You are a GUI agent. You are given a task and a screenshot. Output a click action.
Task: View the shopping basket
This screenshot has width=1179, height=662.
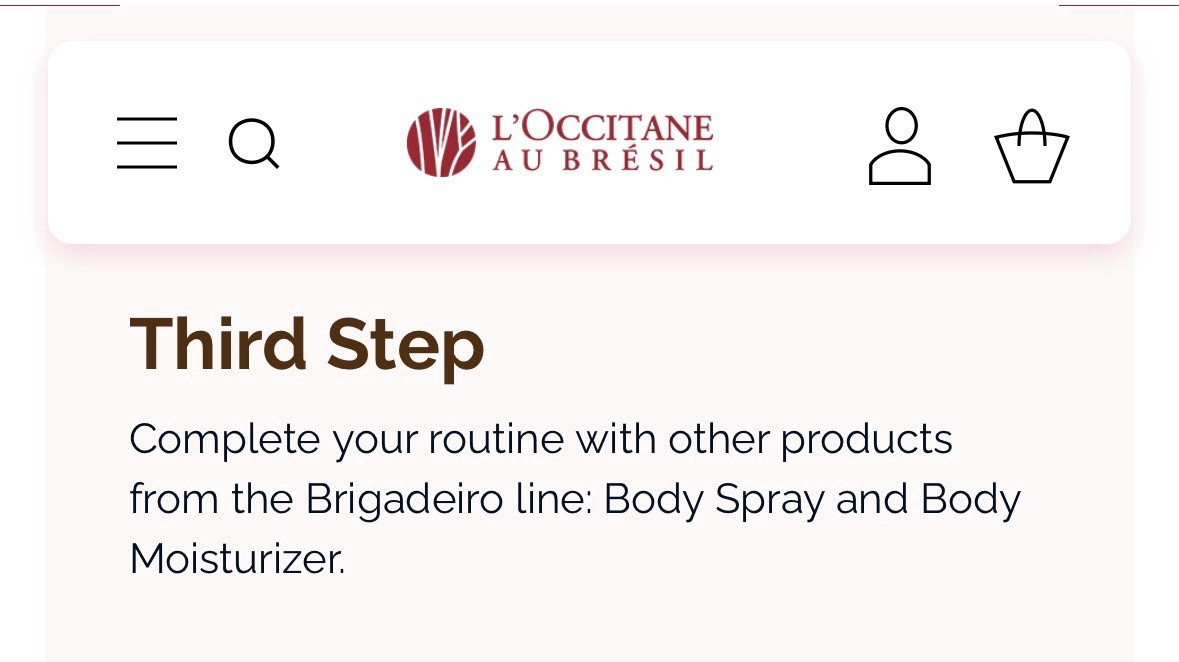coord(1032,146)
